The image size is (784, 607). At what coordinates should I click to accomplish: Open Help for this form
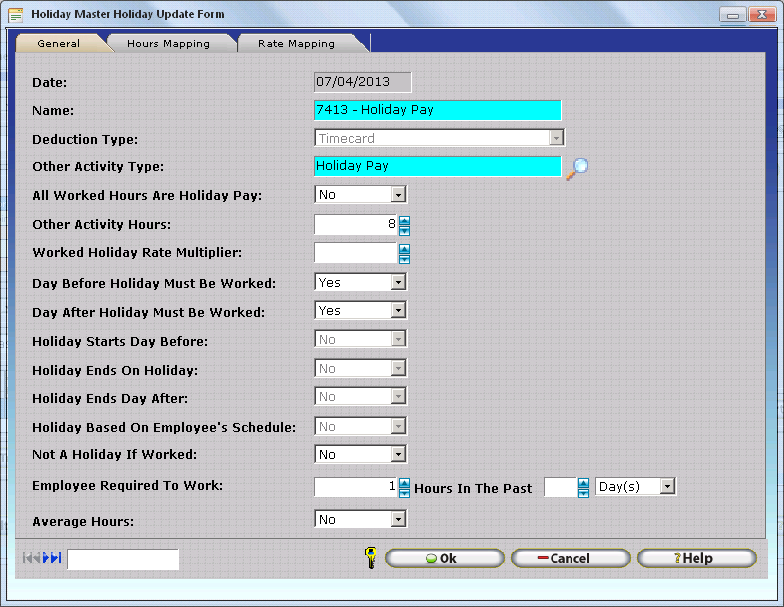pyautogui.click(x=696, y=558)
